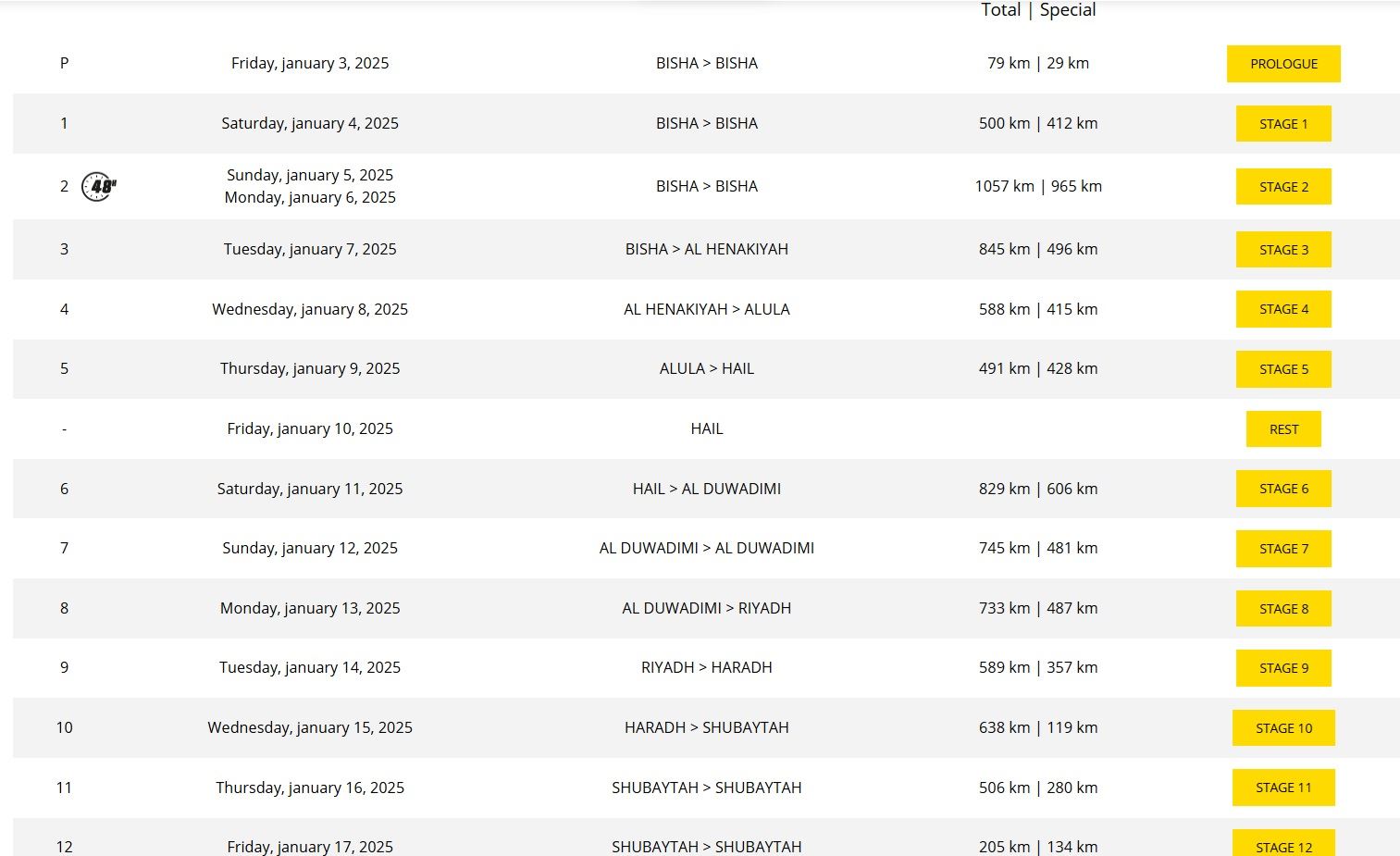This screenshot has height=856, width=1400.
Task: Open the STAGE 2 details button
Action: [1283, 187]
